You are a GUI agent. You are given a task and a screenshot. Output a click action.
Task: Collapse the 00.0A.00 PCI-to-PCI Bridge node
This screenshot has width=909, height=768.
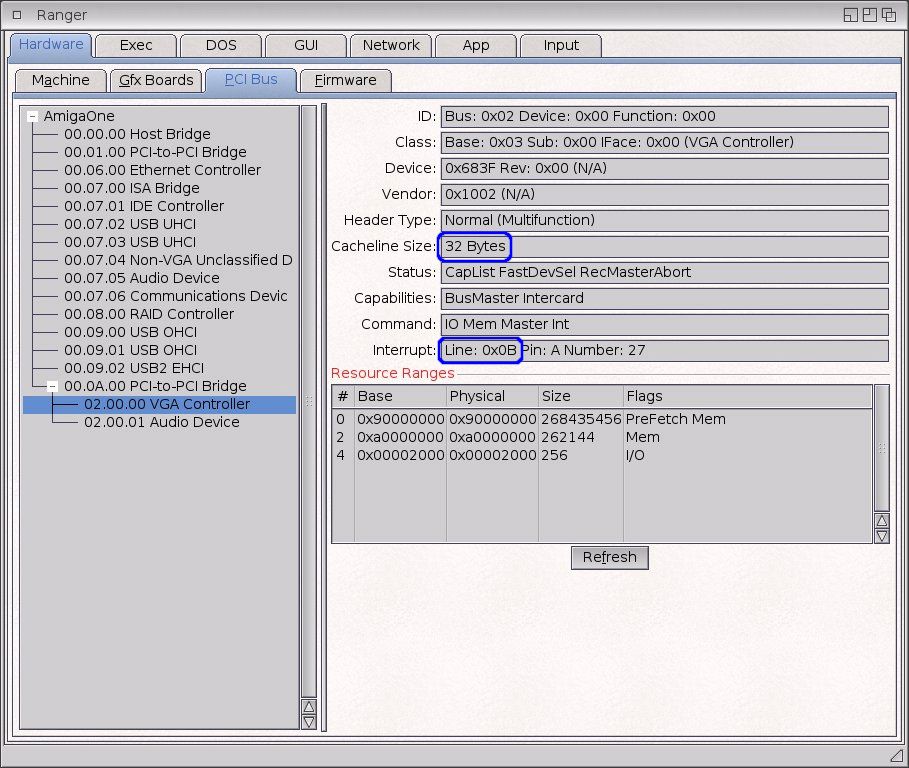point(52,386)
